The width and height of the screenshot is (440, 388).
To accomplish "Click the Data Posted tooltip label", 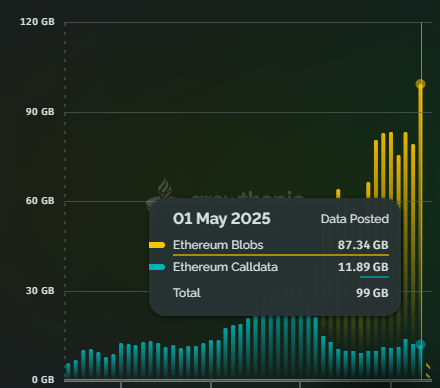I will tap(355, 219).
